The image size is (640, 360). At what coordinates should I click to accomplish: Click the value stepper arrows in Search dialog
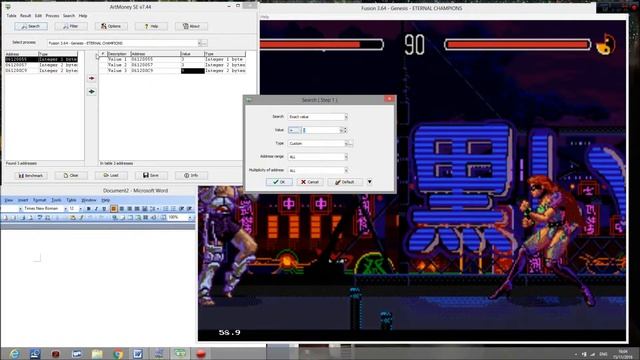[345, 130]
